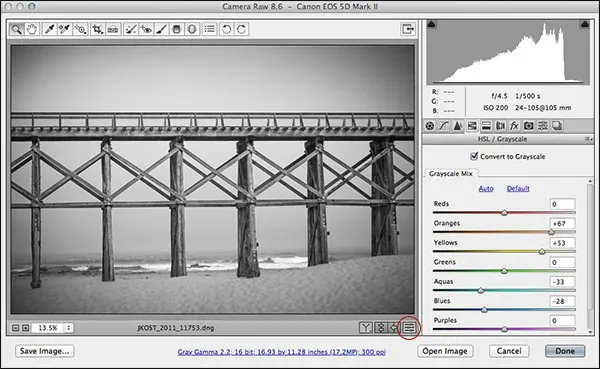Open the Tone Curve panel tab
The image size is (600, 369).
443,126
